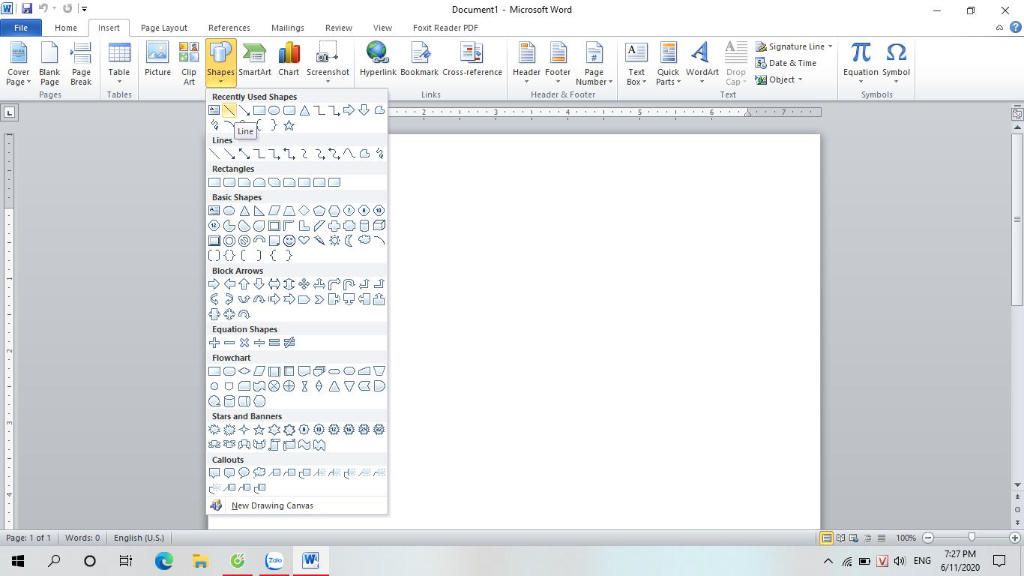Click the 100% zoom level button
The image size is (1024, 576).
pyautogui.click(x=906, y=538)
